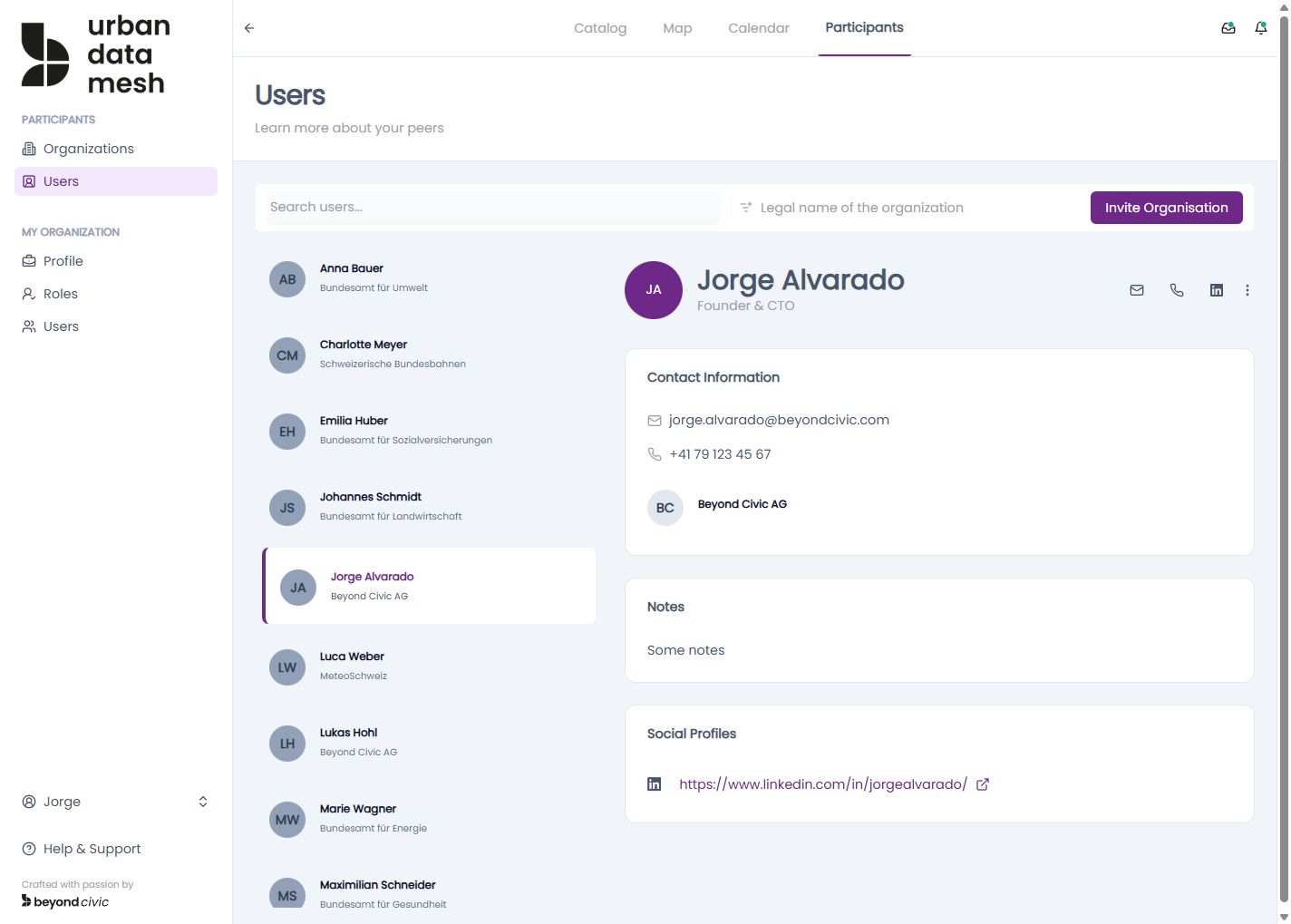Click the external link icon after LinkedIn URL
1291x924 pixels.
tap(983, 784)
